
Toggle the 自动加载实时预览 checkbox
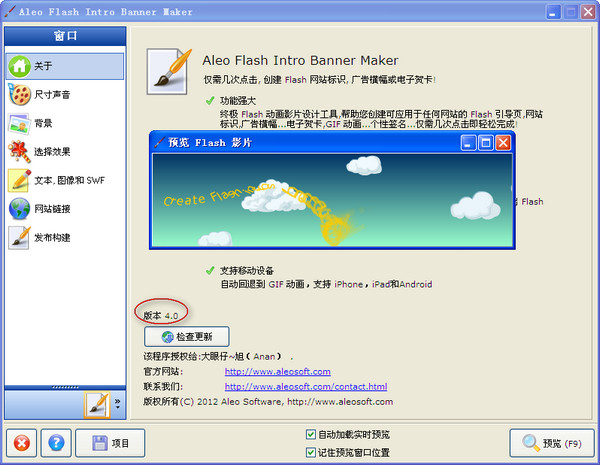point(311,434)
